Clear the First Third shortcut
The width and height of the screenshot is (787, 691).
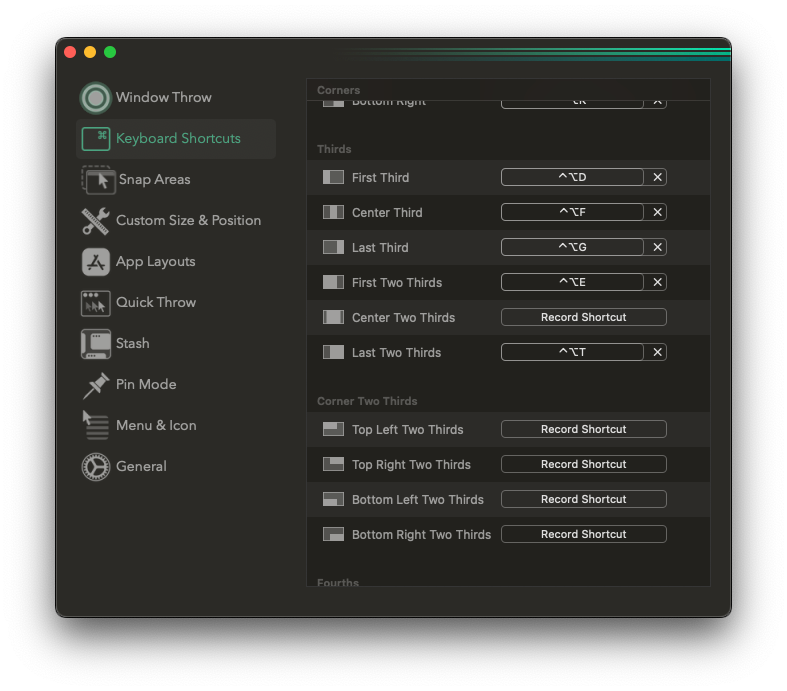pyautogui.click(x=657, y=177)
